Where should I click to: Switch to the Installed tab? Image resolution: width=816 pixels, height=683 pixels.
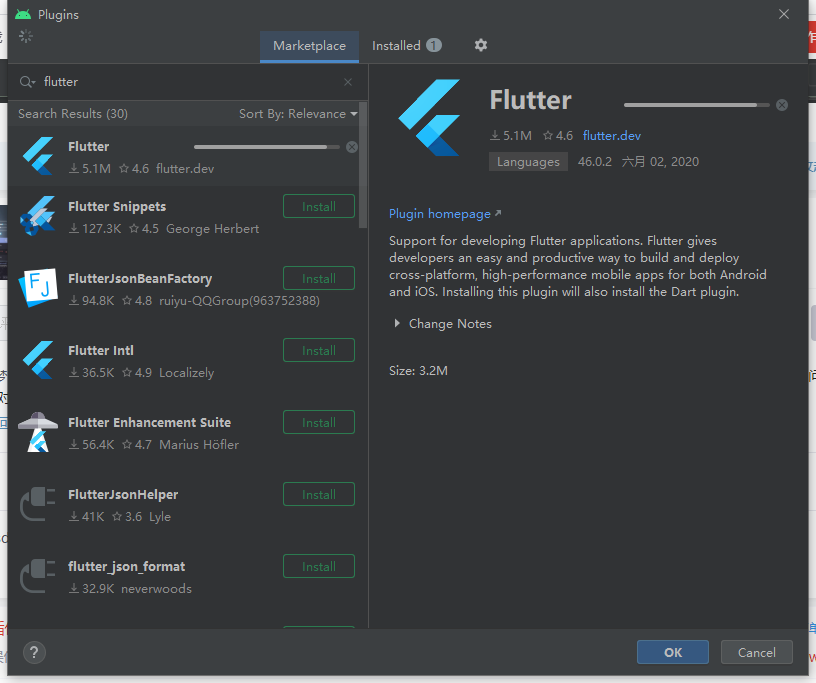point(406,46)
